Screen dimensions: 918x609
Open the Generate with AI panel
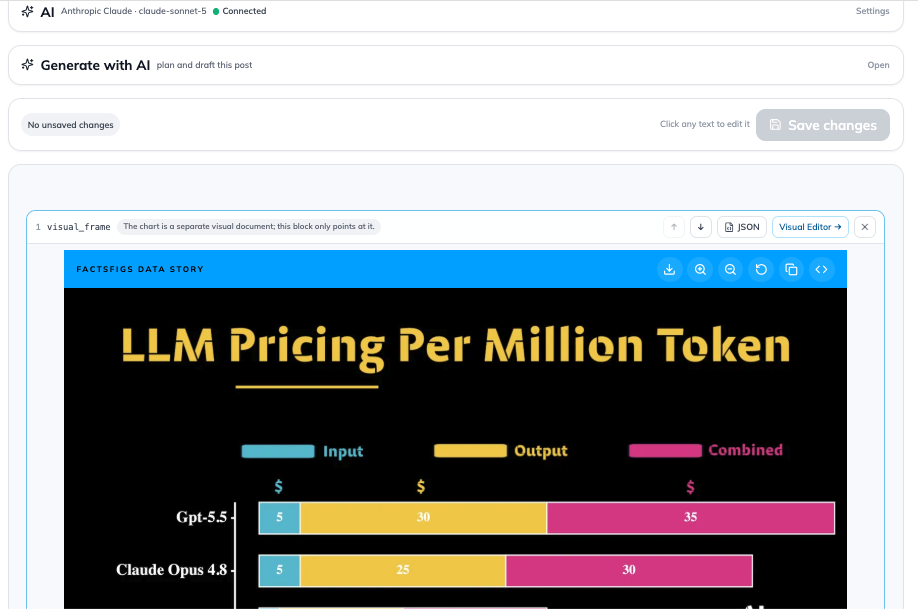(878, 65)
